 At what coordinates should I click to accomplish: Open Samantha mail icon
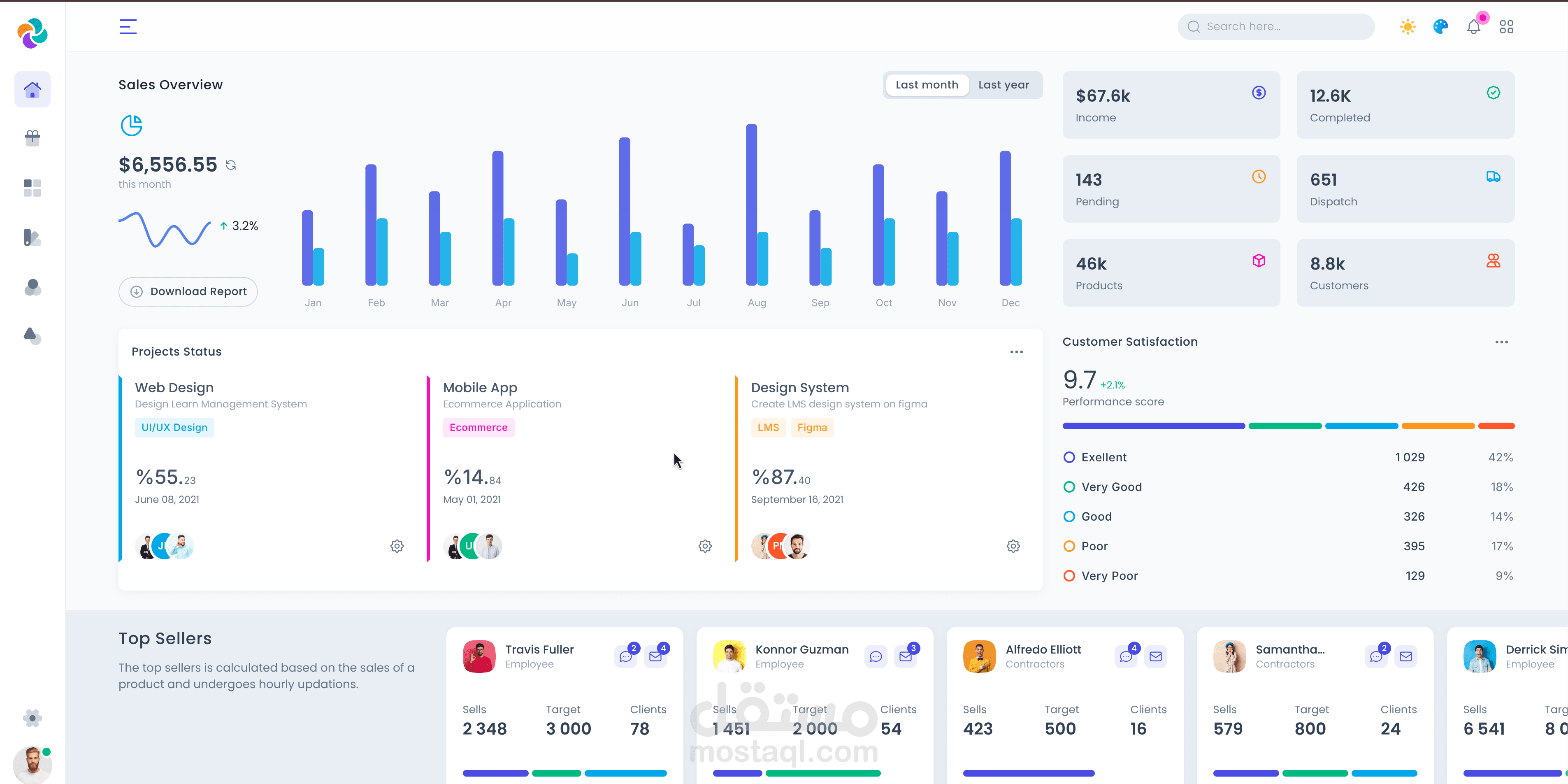1406,657
